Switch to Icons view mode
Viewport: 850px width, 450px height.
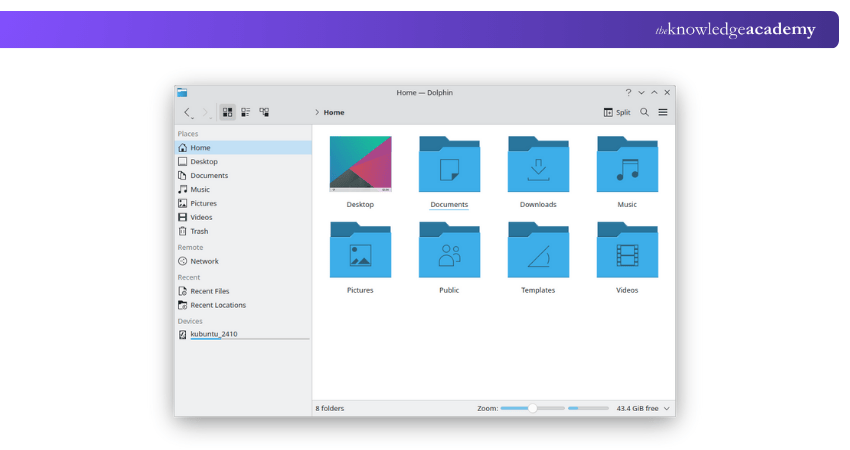coord(227,113)
